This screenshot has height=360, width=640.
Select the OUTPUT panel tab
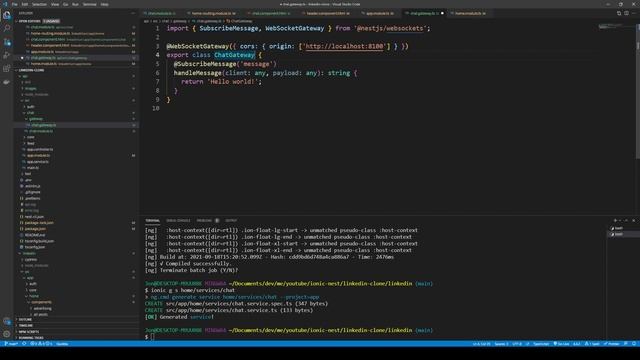(x=231, y=220)
